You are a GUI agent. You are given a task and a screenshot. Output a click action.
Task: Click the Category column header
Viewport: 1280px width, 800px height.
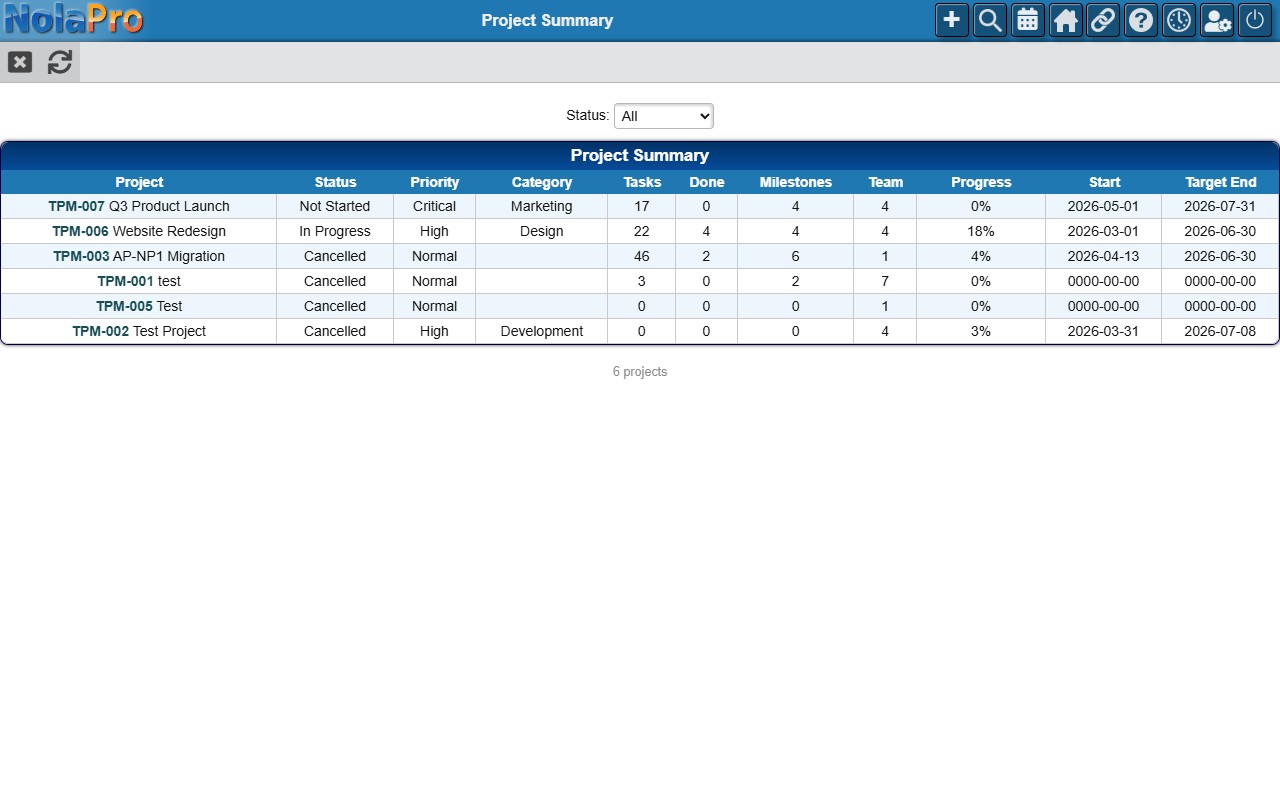[x=542, y=182]
